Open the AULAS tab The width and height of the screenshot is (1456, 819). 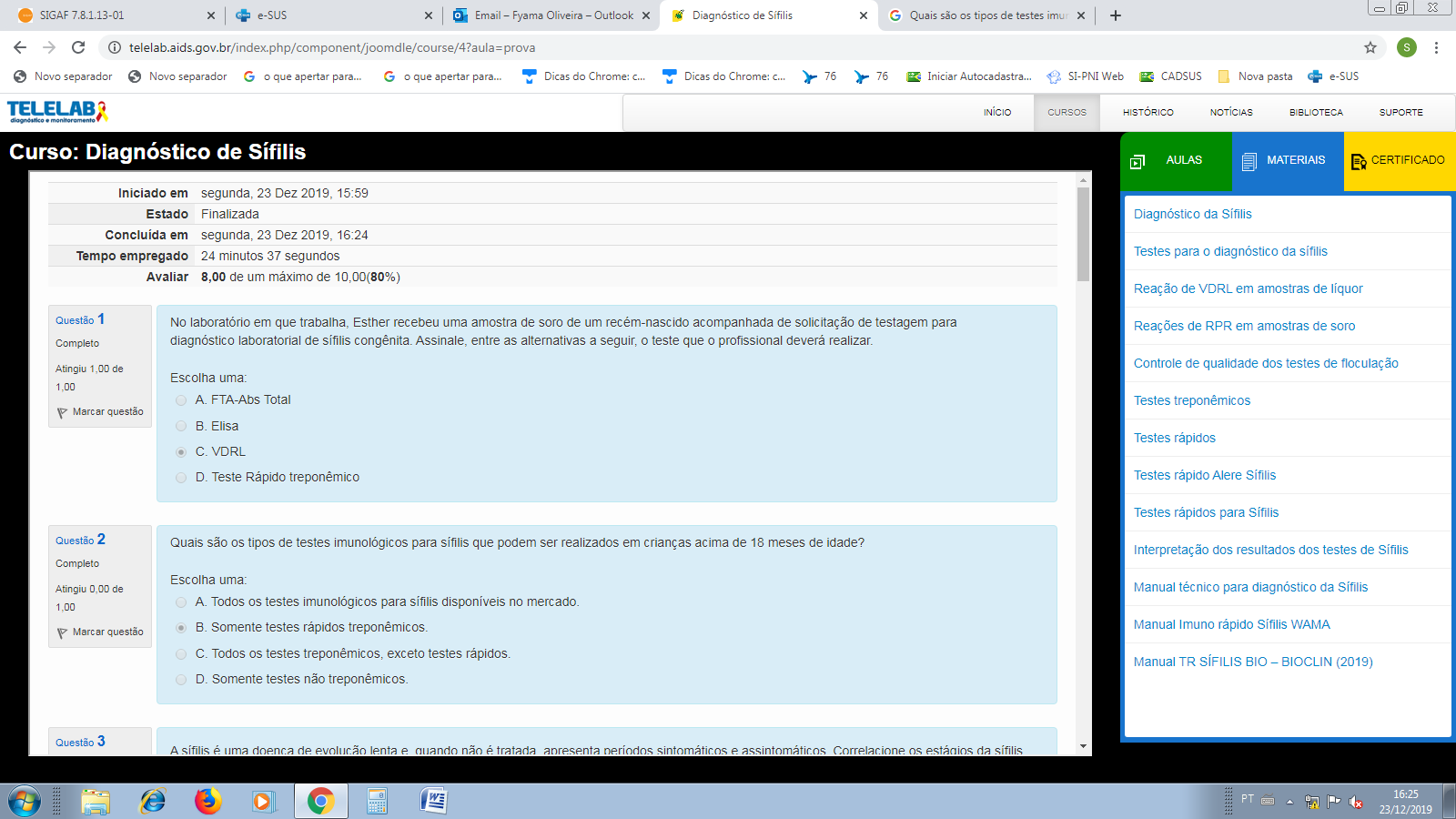(1176, 161)
